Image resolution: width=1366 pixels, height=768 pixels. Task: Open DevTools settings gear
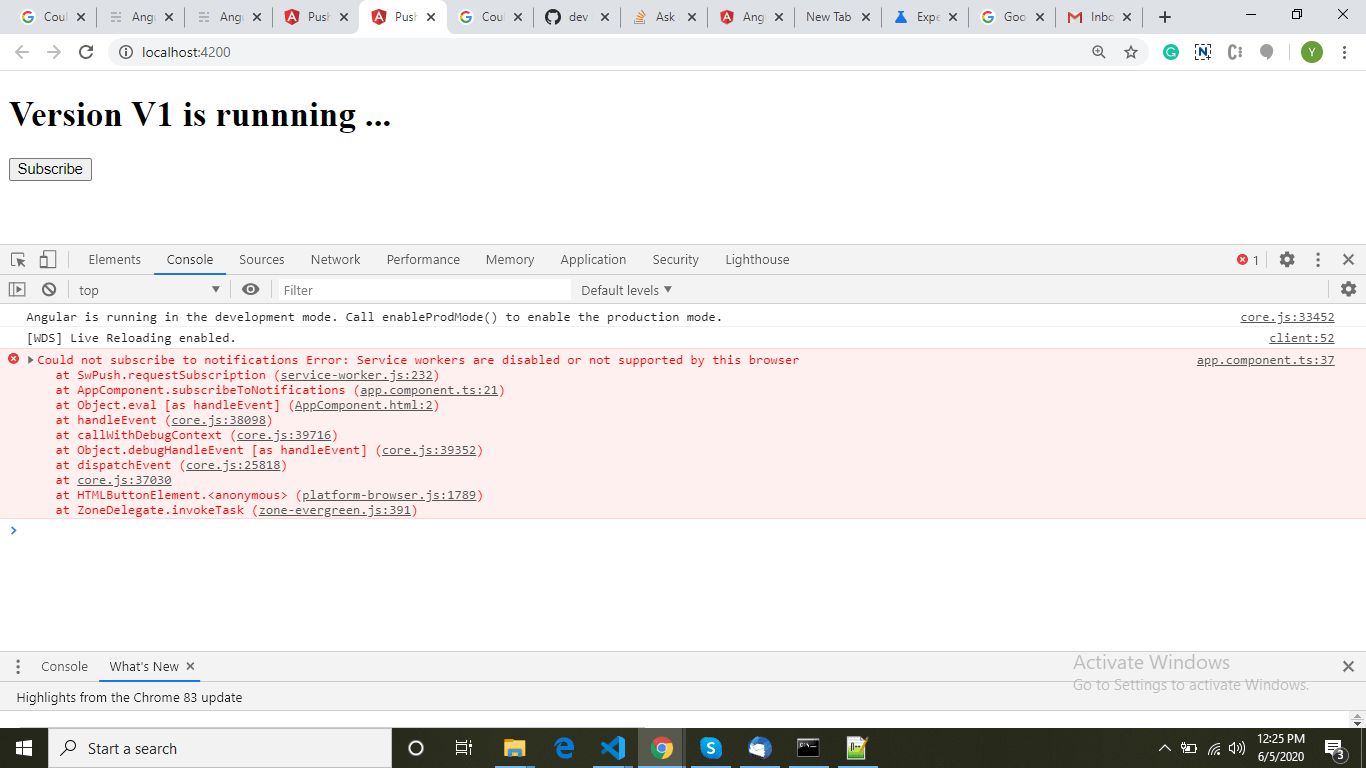[x=1286, y=259]
